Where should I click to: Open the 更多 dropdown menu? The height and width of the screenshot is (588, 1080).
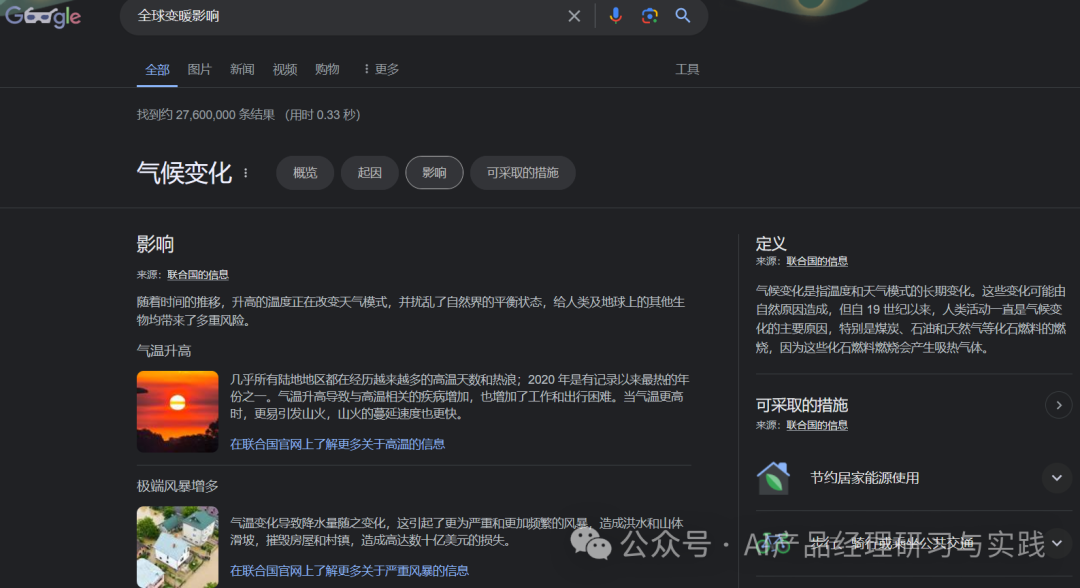click(x=381, y=69)
